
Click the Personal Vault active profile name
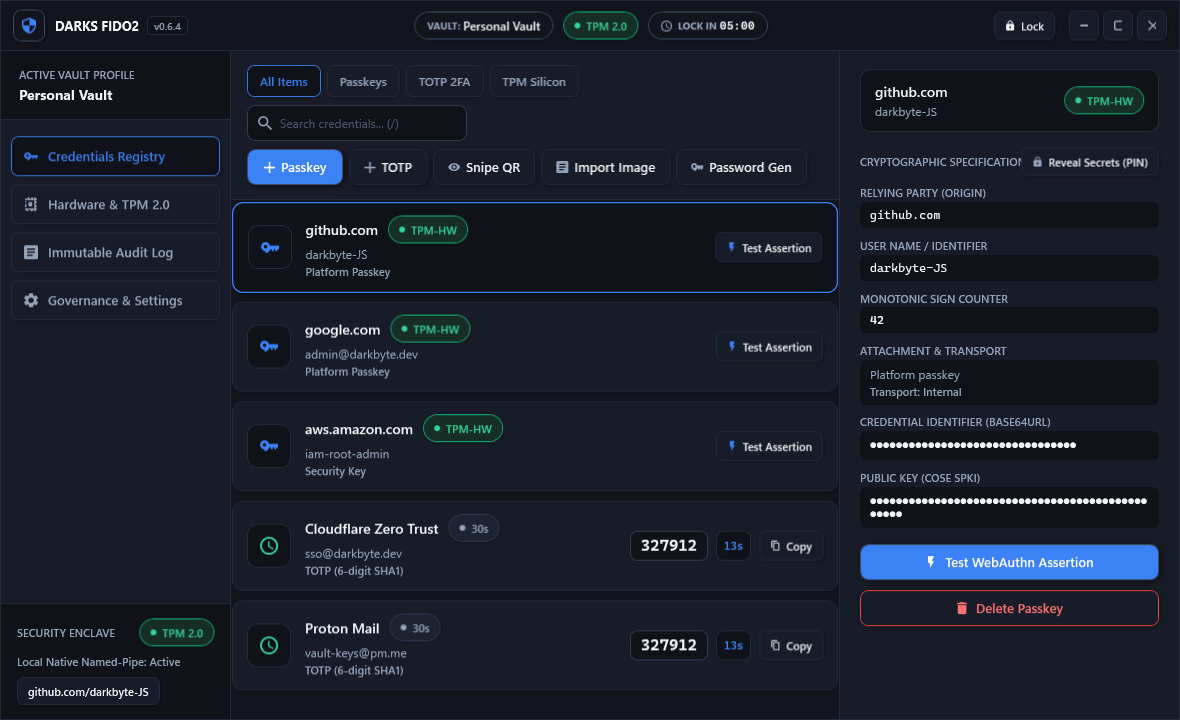pyautogui.click(x=65, y=96)
